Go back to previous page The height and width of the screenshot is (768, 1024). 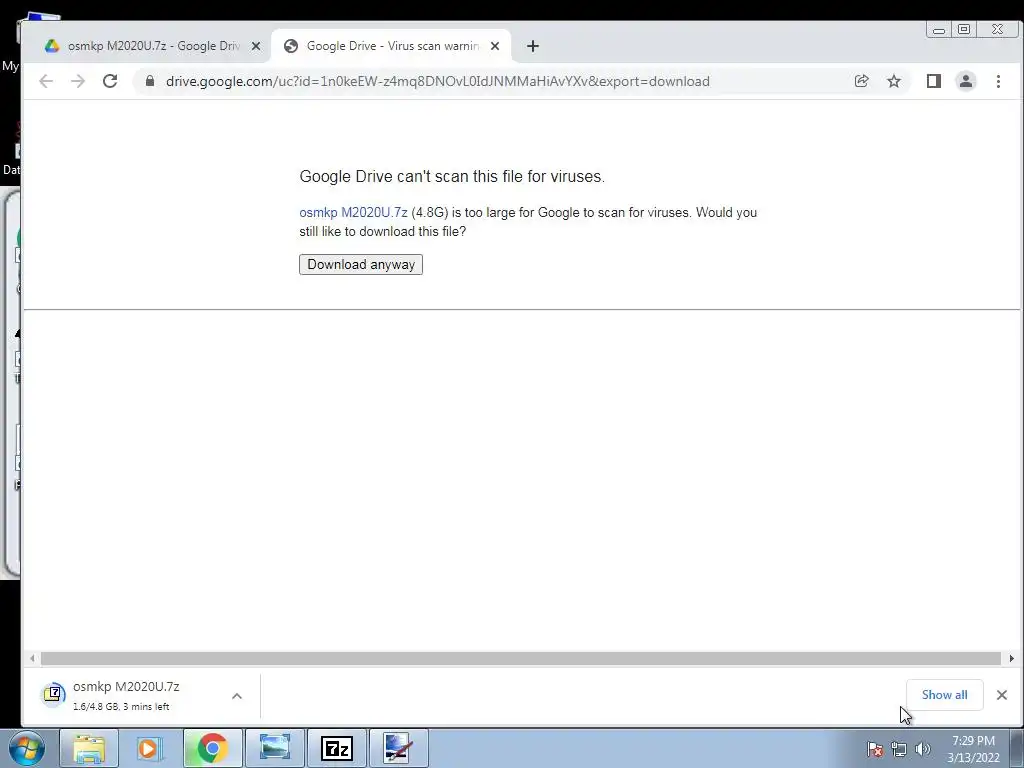pos(46,81)
